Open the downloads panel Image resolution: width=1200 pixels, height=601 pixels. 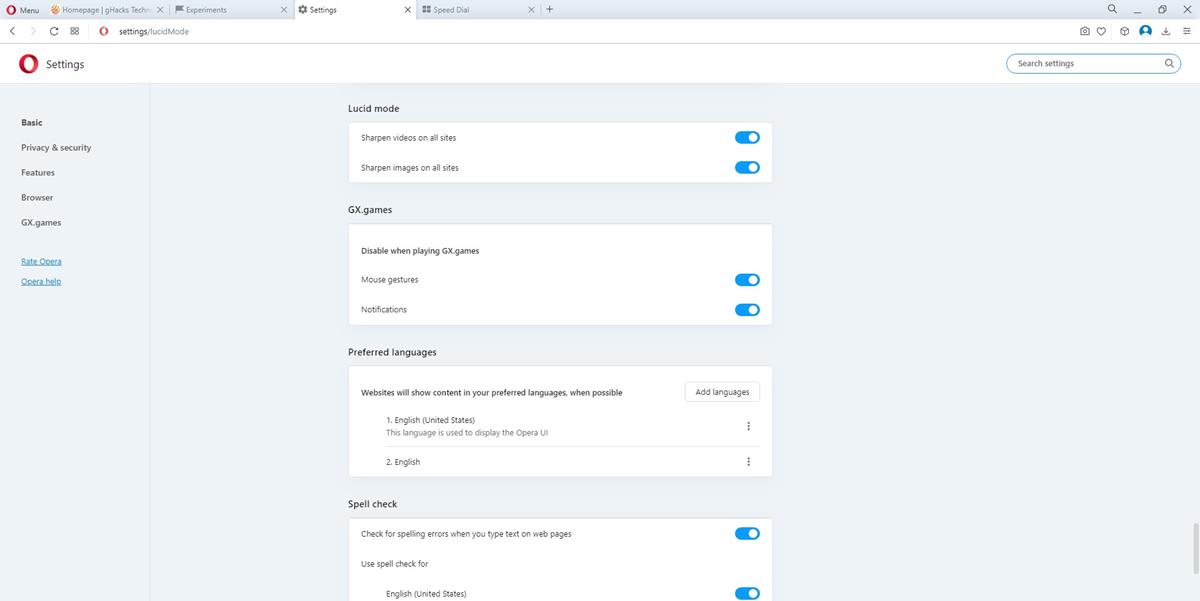[x=1164, y=31]
